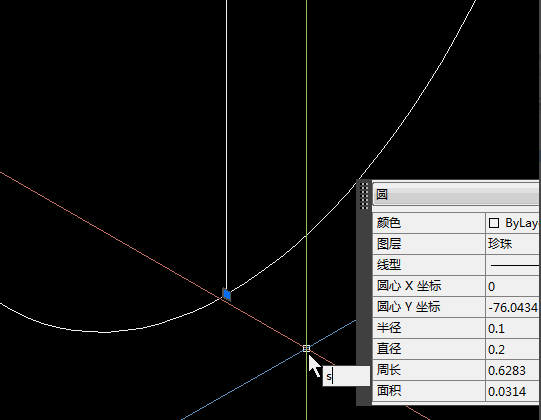Click the 颜色 property label
Image resolution: width=541 pixels, height=420 pixels.
pos(389,223)
